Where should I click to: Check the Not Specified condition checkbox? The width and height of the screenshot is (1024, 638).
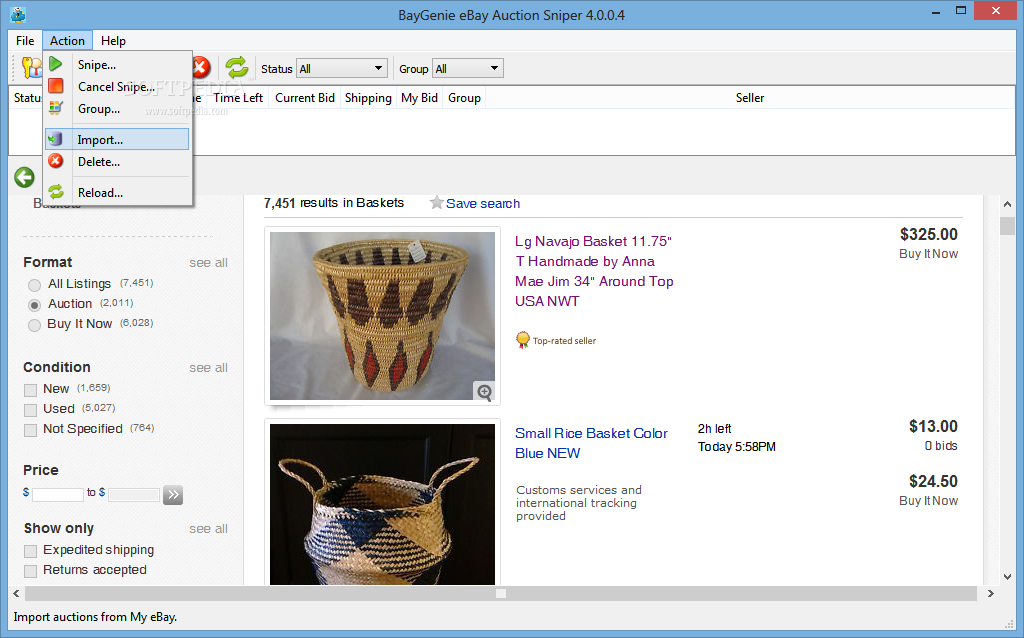30,430
